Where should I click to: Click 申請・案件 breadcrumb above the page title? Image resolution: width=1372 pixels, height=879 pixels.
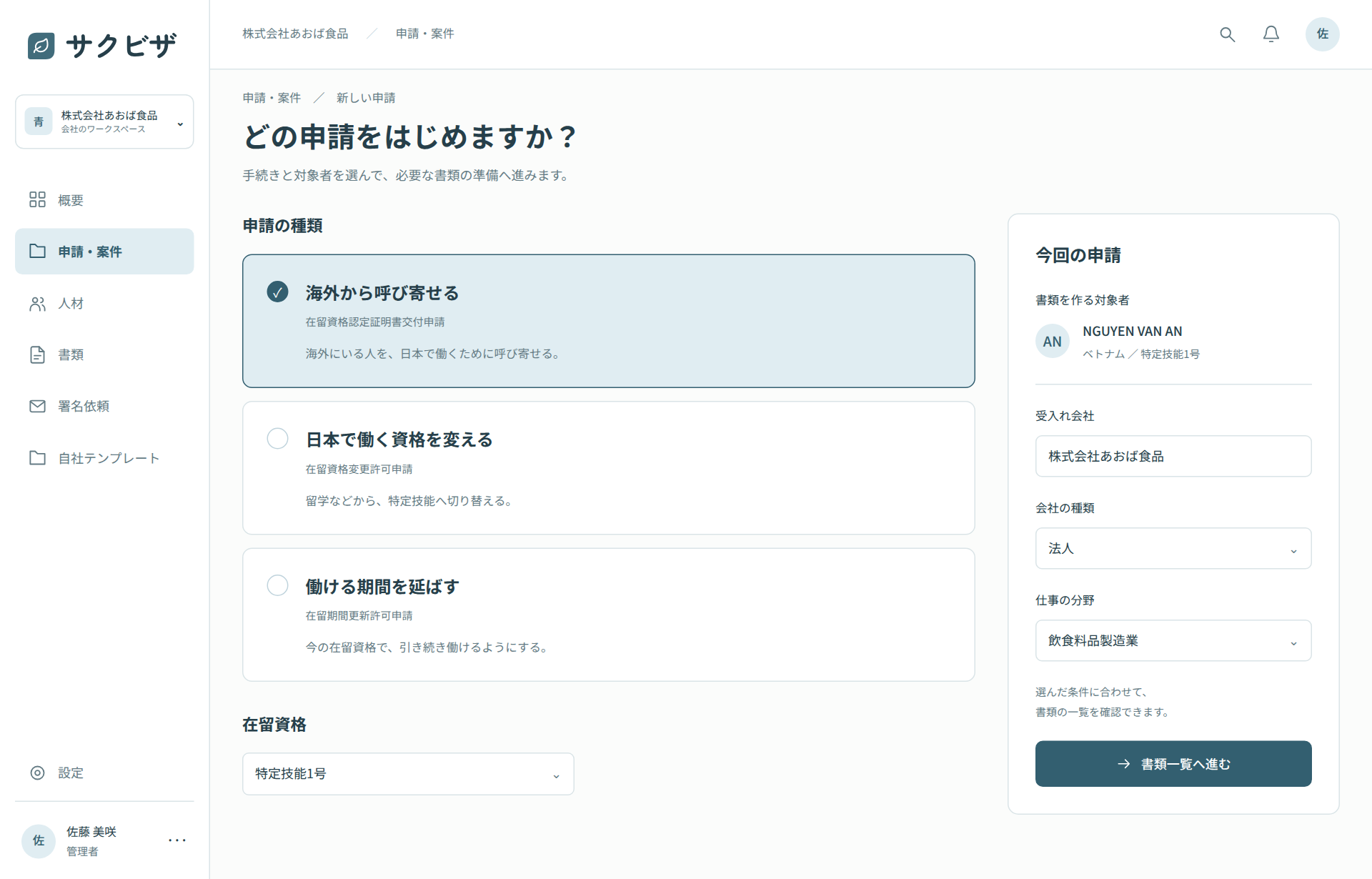[272, 98]
